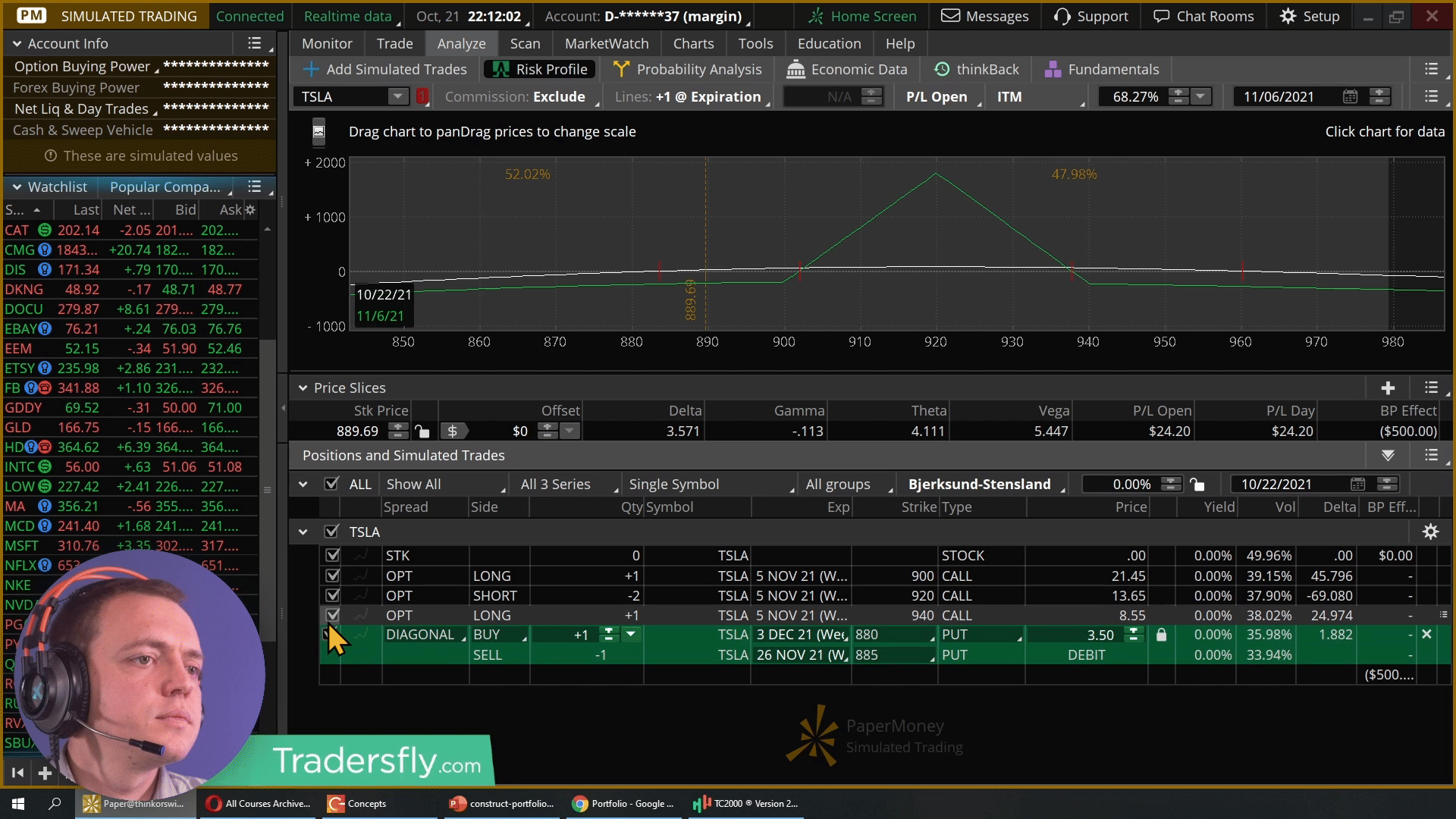Click Add Simulated Trades plus icon
The width and height of the screenshot is (1456, 819).
pyautogui.click(x=310, y=69)
